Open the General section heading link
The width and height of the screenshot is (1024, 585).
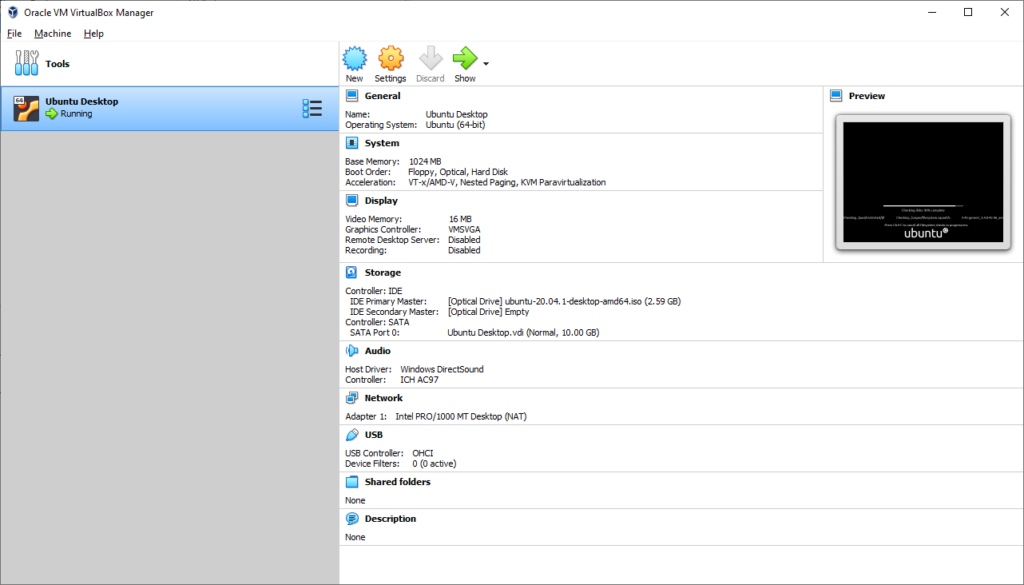click(x=383, y=96)
